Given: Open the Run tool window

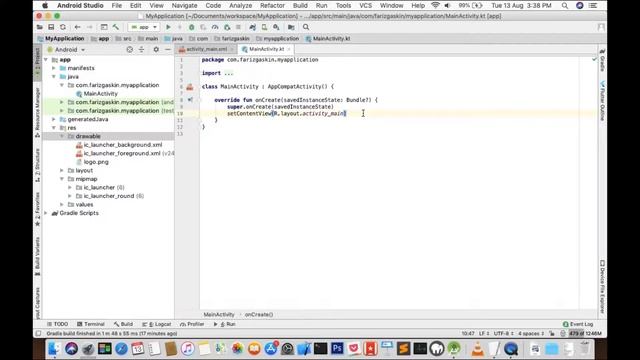Looking at the screenshot, I should pos(224,324).
